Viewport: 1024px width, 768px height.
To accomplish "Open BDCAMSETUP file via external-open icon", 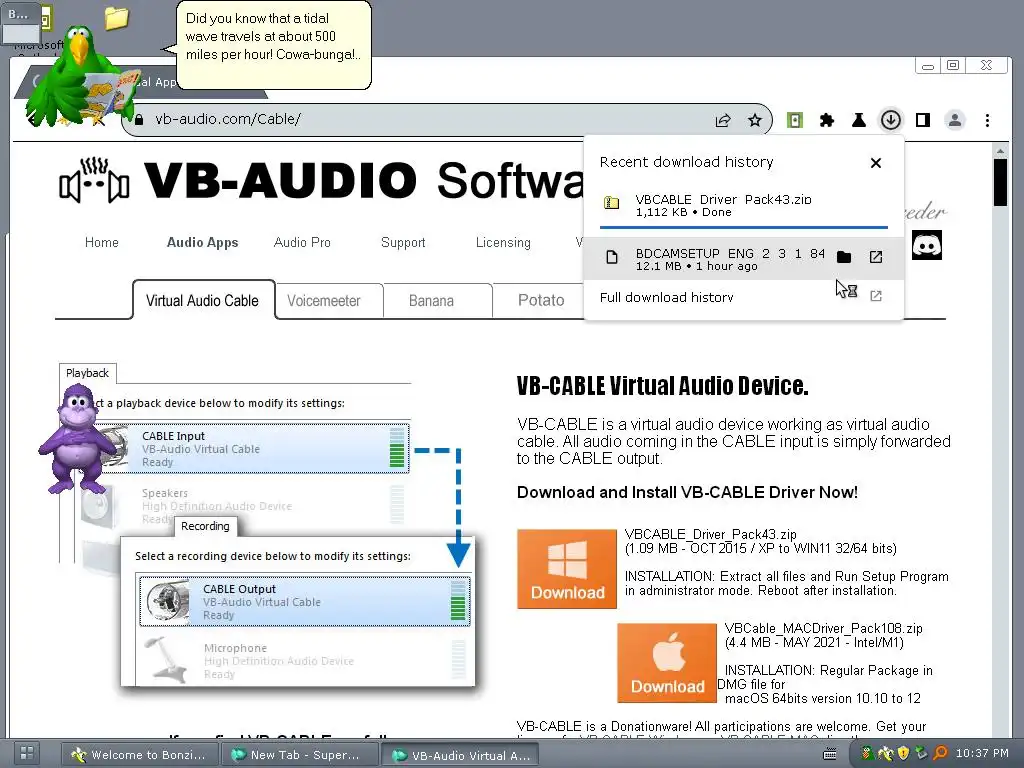I will coord(876,257).
